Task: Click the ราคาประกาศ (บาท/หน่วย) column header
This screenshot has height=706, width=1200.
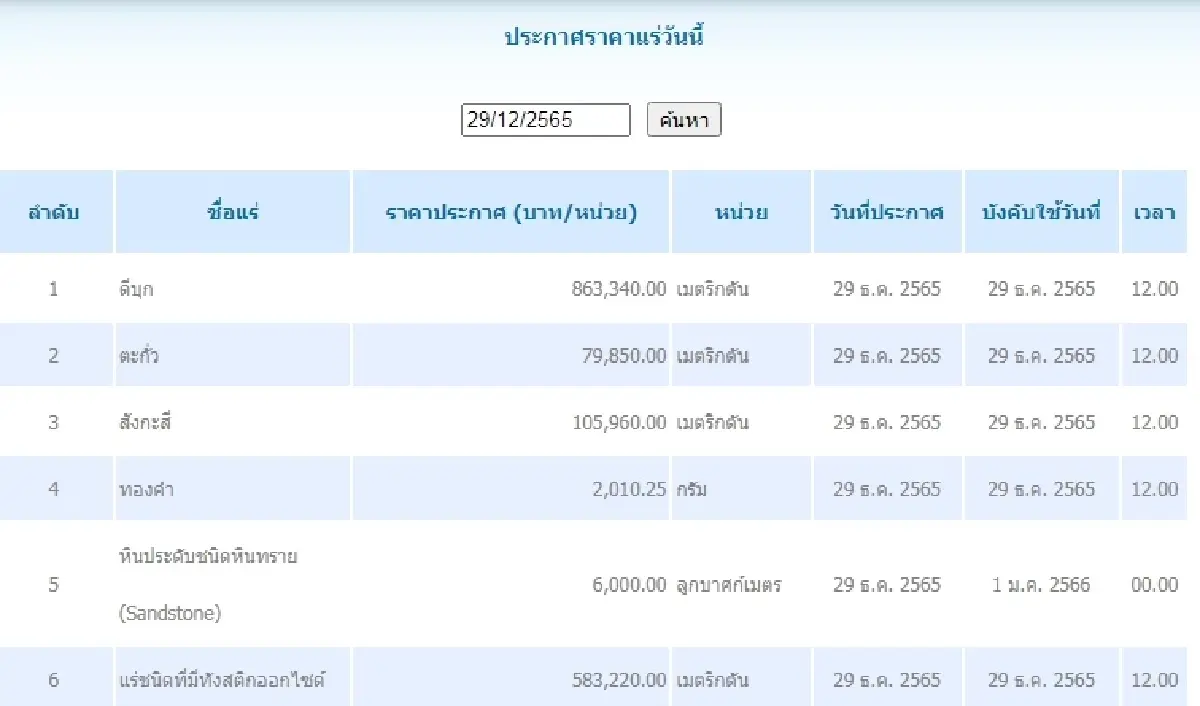Action: coord(511,212)
